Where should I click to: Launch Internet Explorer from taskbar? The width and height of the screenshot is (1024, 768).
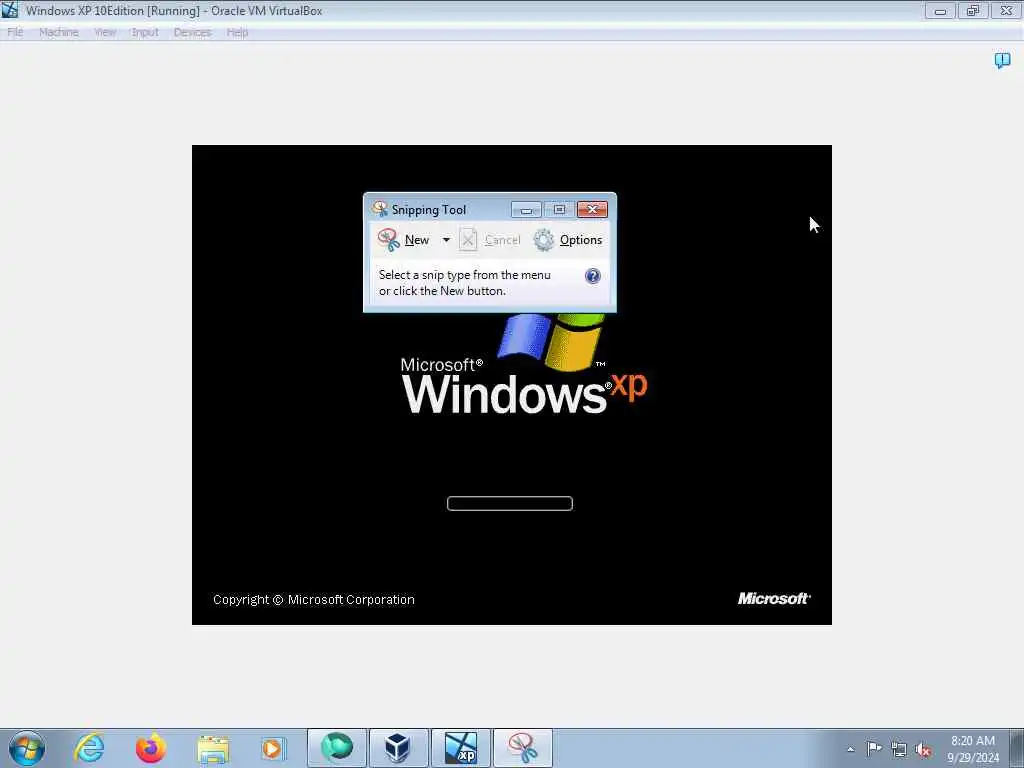click(89, 748)
